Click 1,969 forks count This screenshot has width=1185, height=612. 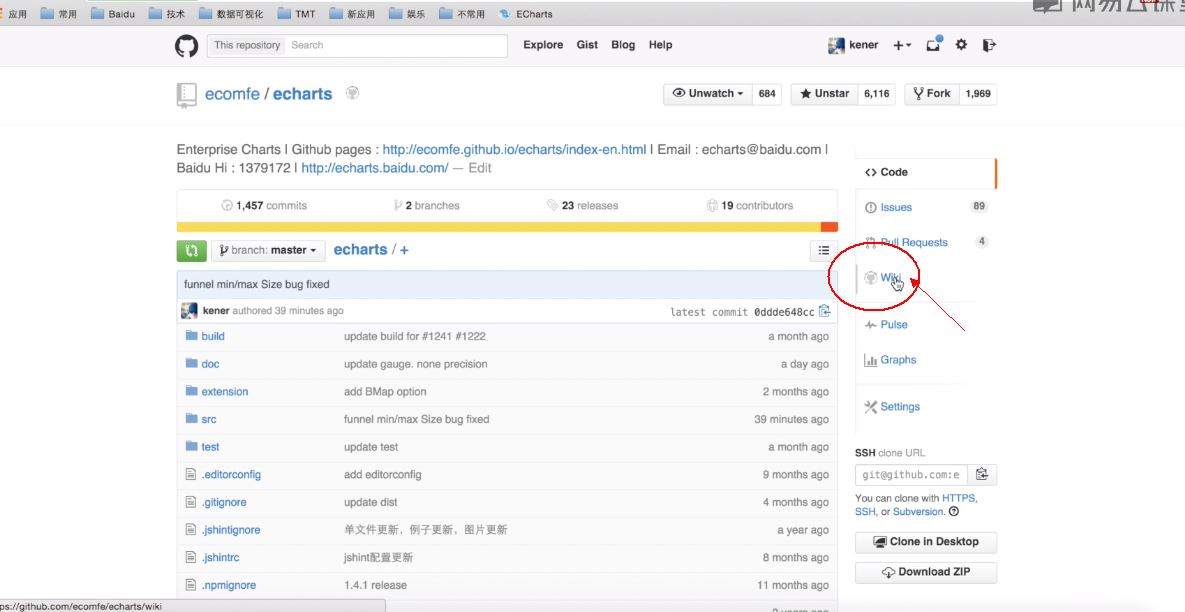coord(978,94)
